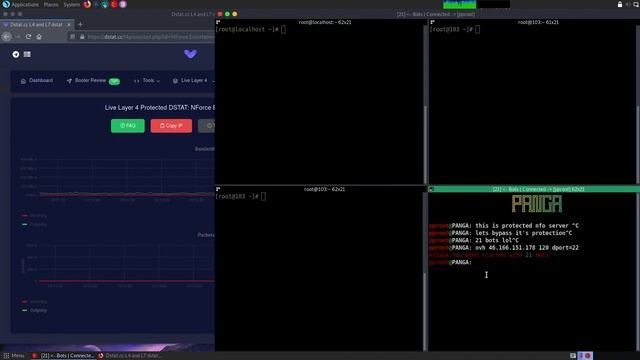Open the System menu in top panel

coord(71,4)
